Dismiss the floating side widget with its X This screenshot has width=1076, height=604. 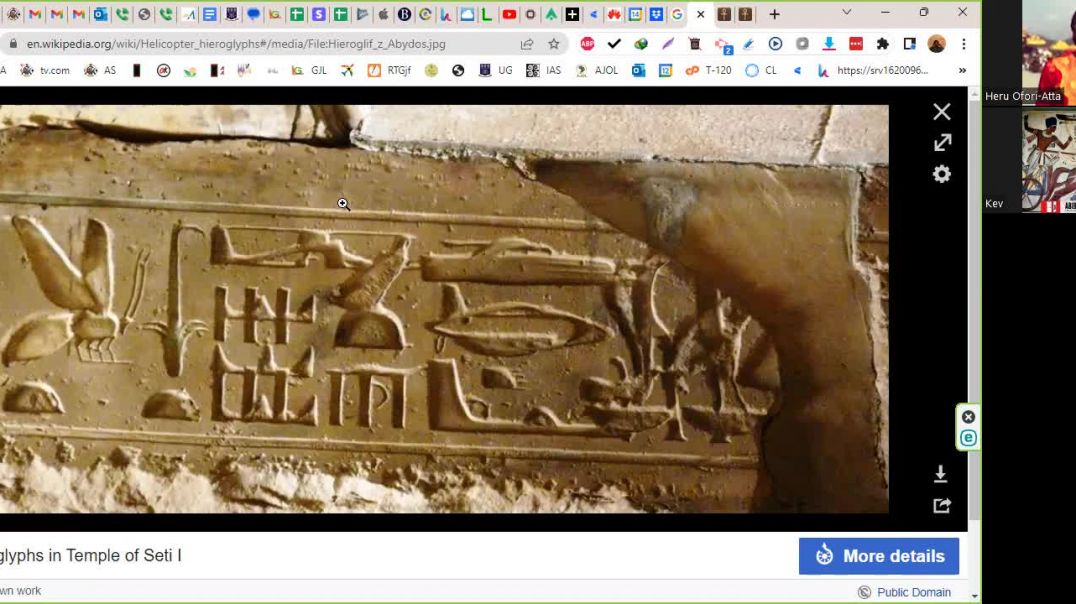tap(968, 417)
